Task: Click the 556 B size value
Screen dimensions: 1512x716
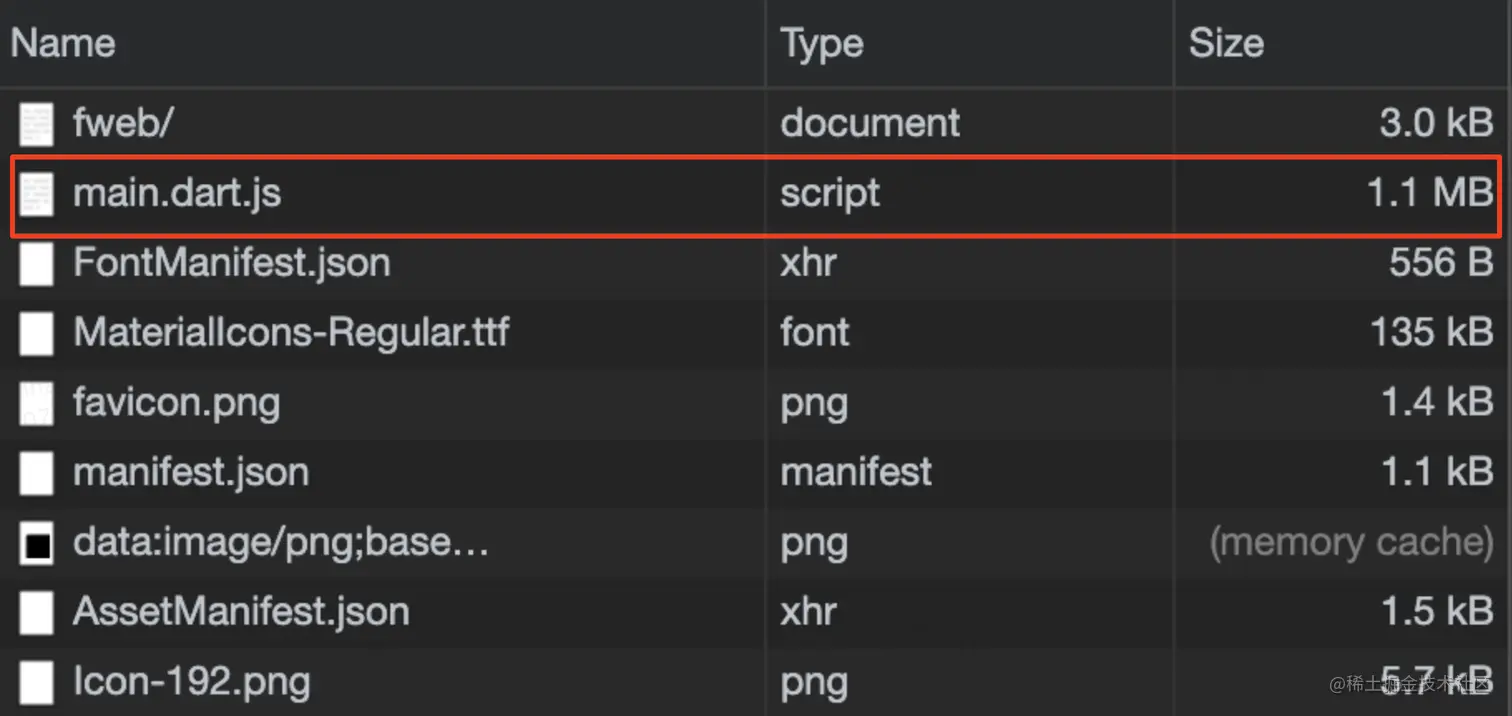Action: (x=1441, y=263)
